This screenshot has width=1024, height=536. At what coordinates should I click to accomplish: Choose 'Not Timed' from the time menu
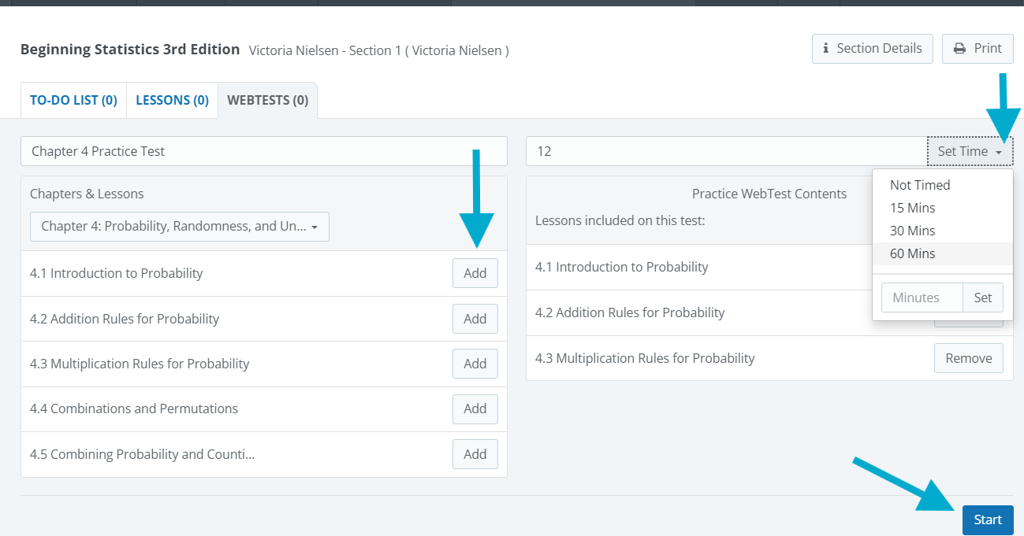(x=920, y=185)
